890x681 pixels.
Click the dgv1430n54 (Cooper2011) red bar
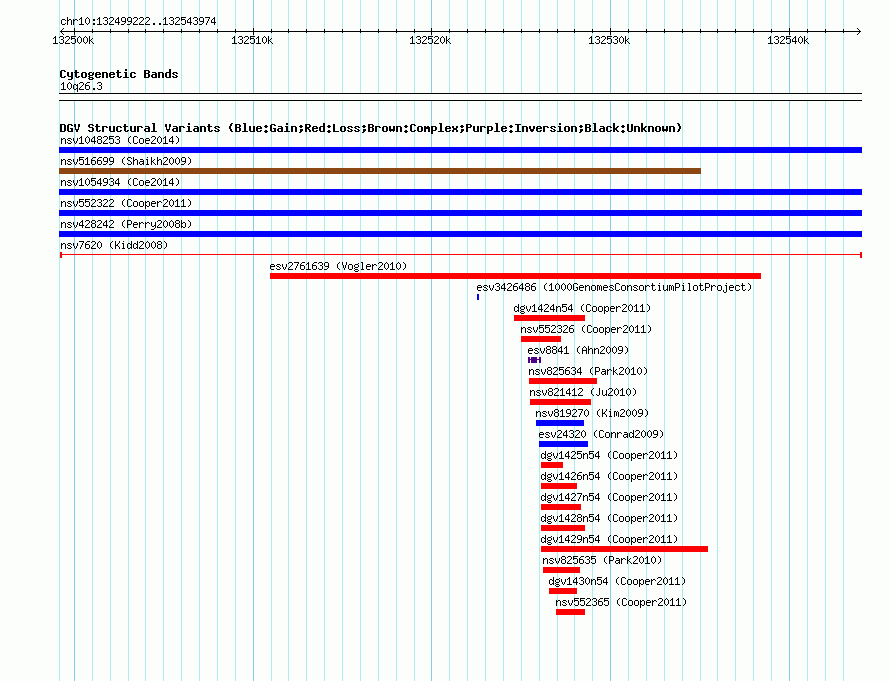(x=563, y=591)
